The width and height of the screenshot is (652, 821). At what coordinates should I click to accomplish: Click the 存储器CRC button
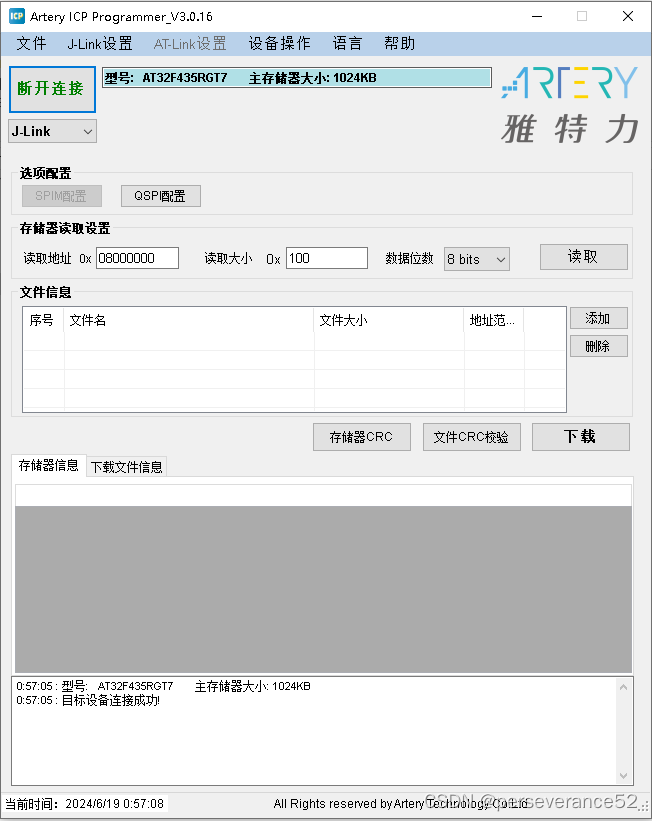point(361,437)
